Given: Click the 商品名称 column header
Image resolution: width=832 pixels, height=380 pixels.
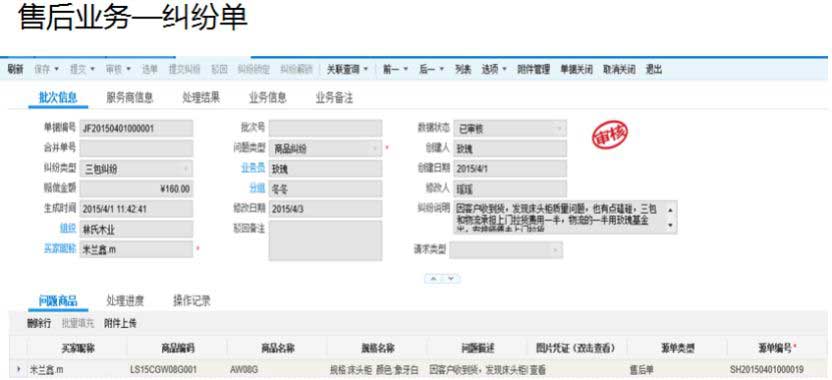Looking at the screenshot, I should click(278, 349).
